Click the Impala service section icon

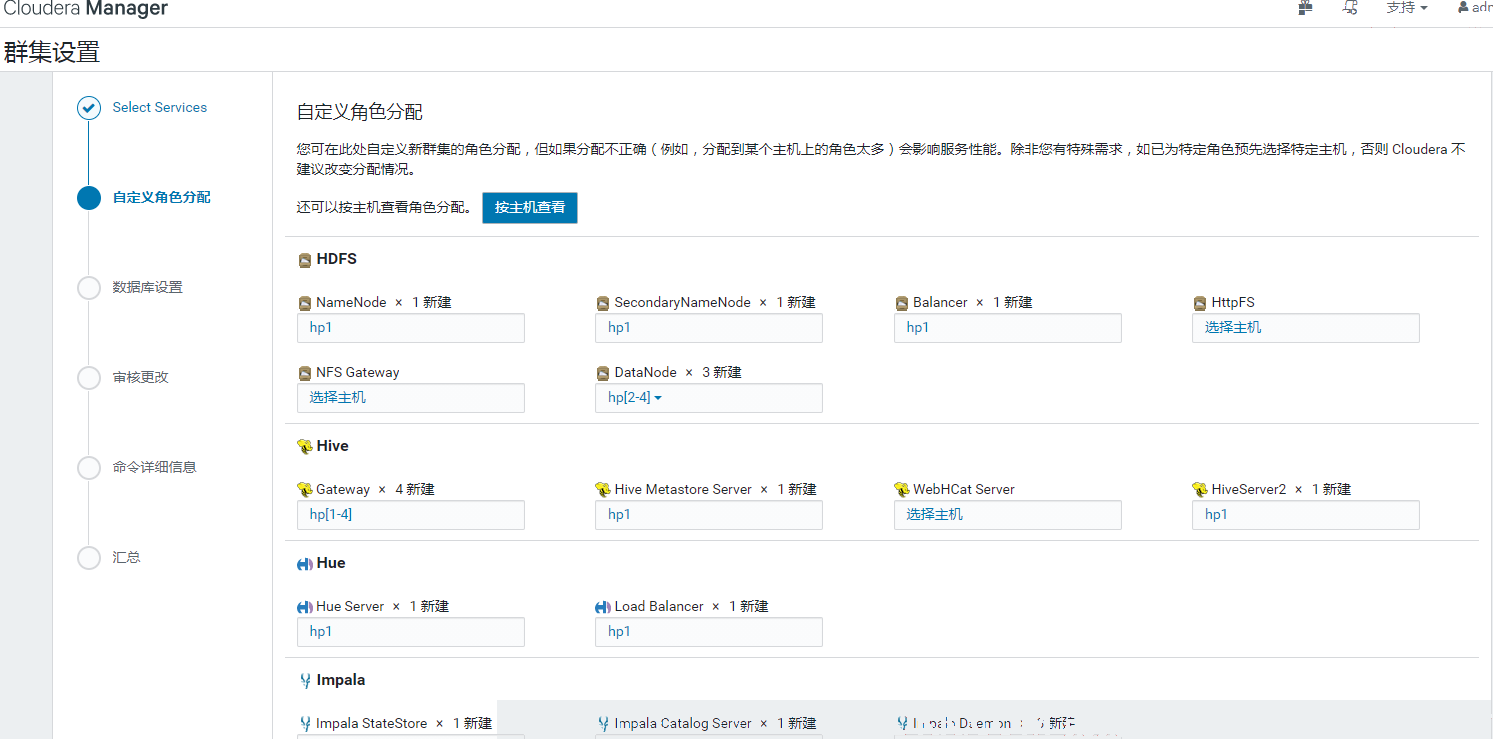coord(305,681)
